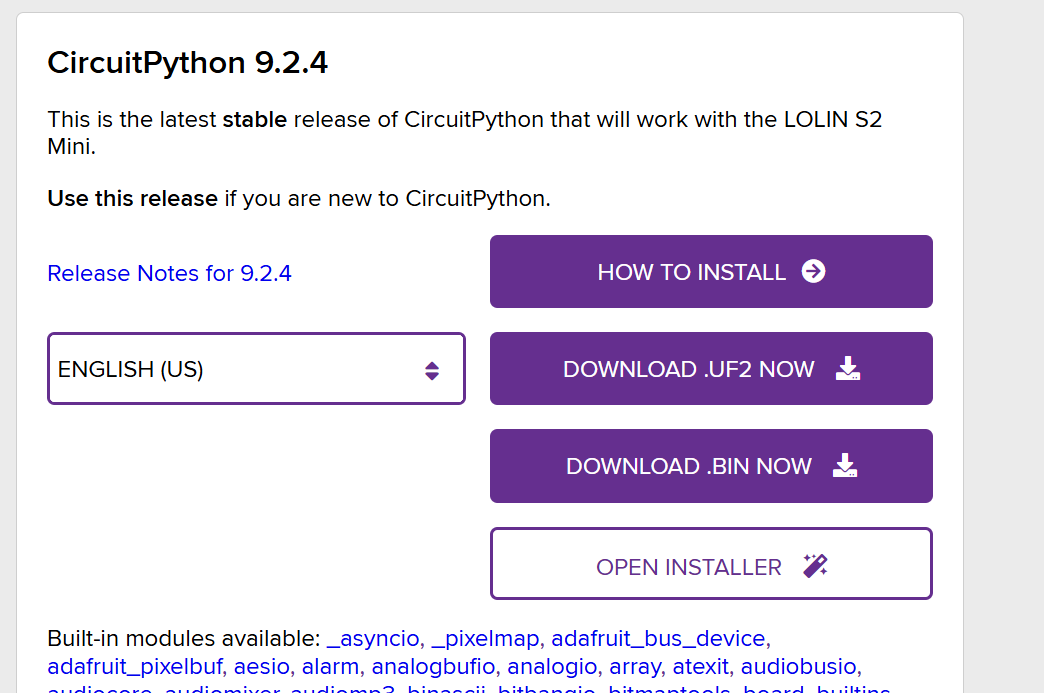
Task: Open adafruit_bus_device module documentation
Action: pyautogui.click(x=658, y=638)
